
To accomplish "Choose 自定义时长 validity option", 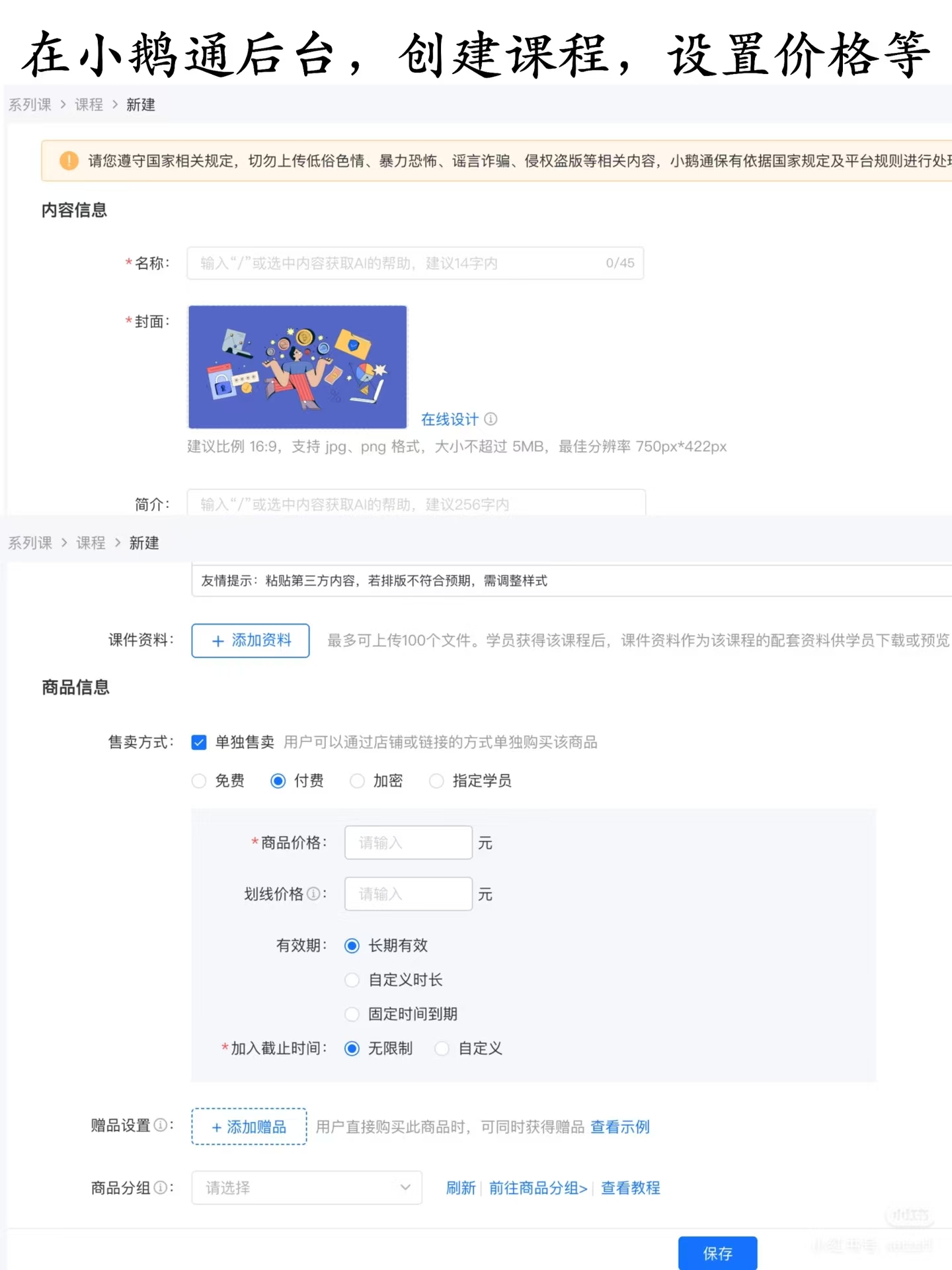I will tap(352, 980).
